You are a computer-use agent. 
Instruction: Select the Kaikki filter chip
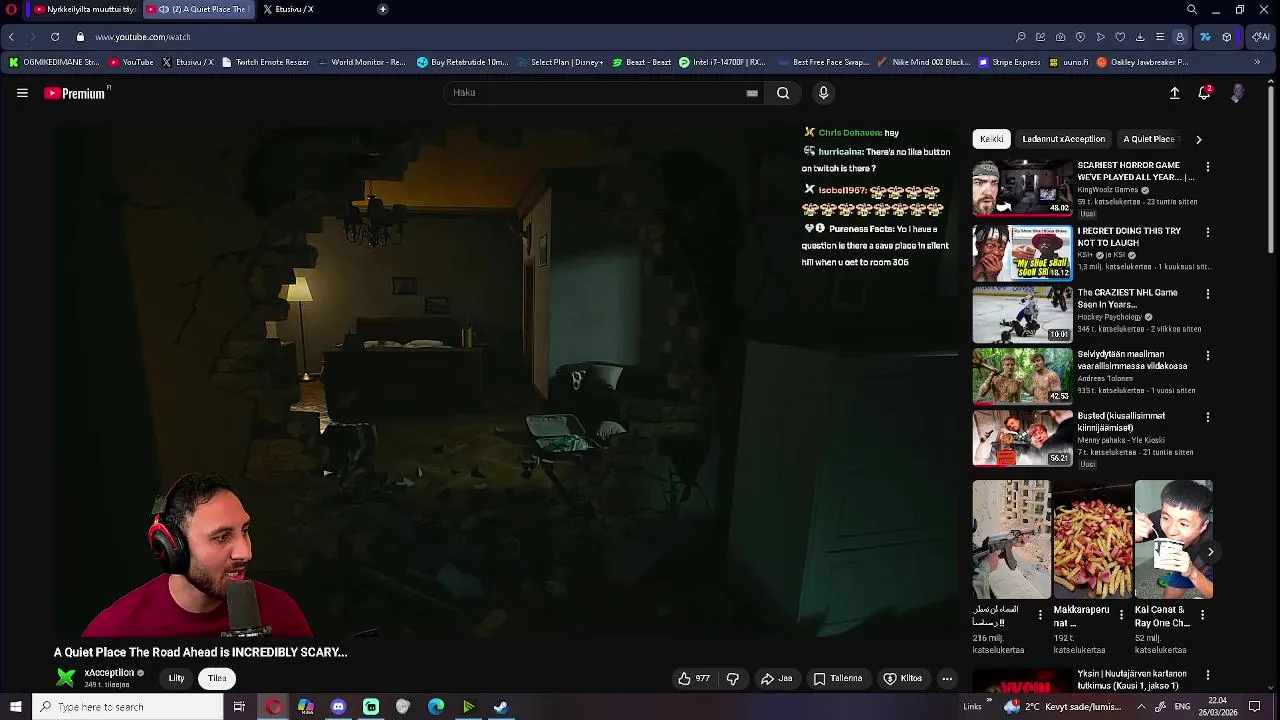pyautogui.click(x=992, y=139)
